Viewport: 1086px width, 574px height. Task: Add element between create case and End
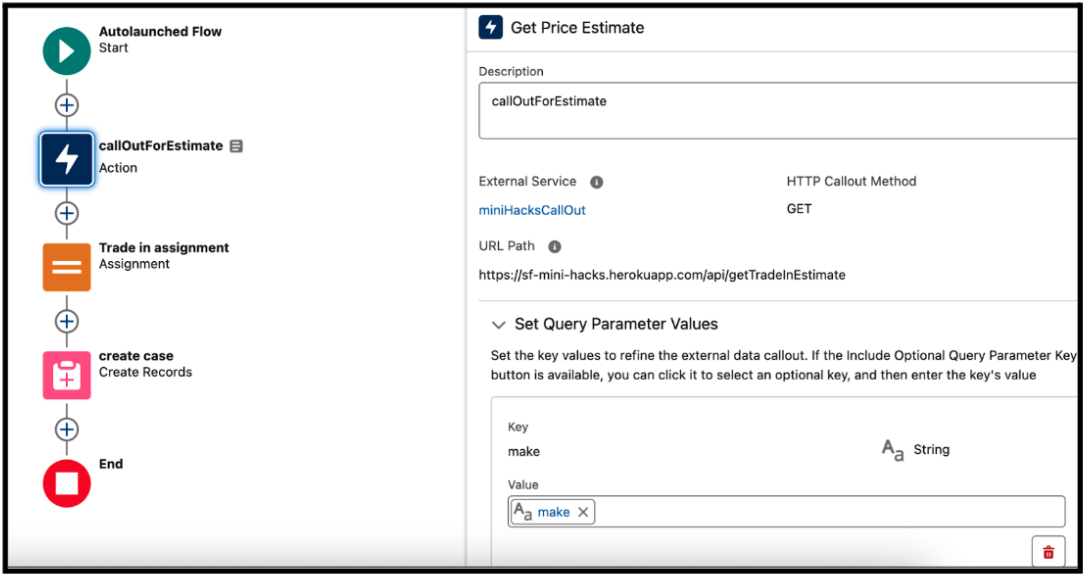[x=66, y=429]
